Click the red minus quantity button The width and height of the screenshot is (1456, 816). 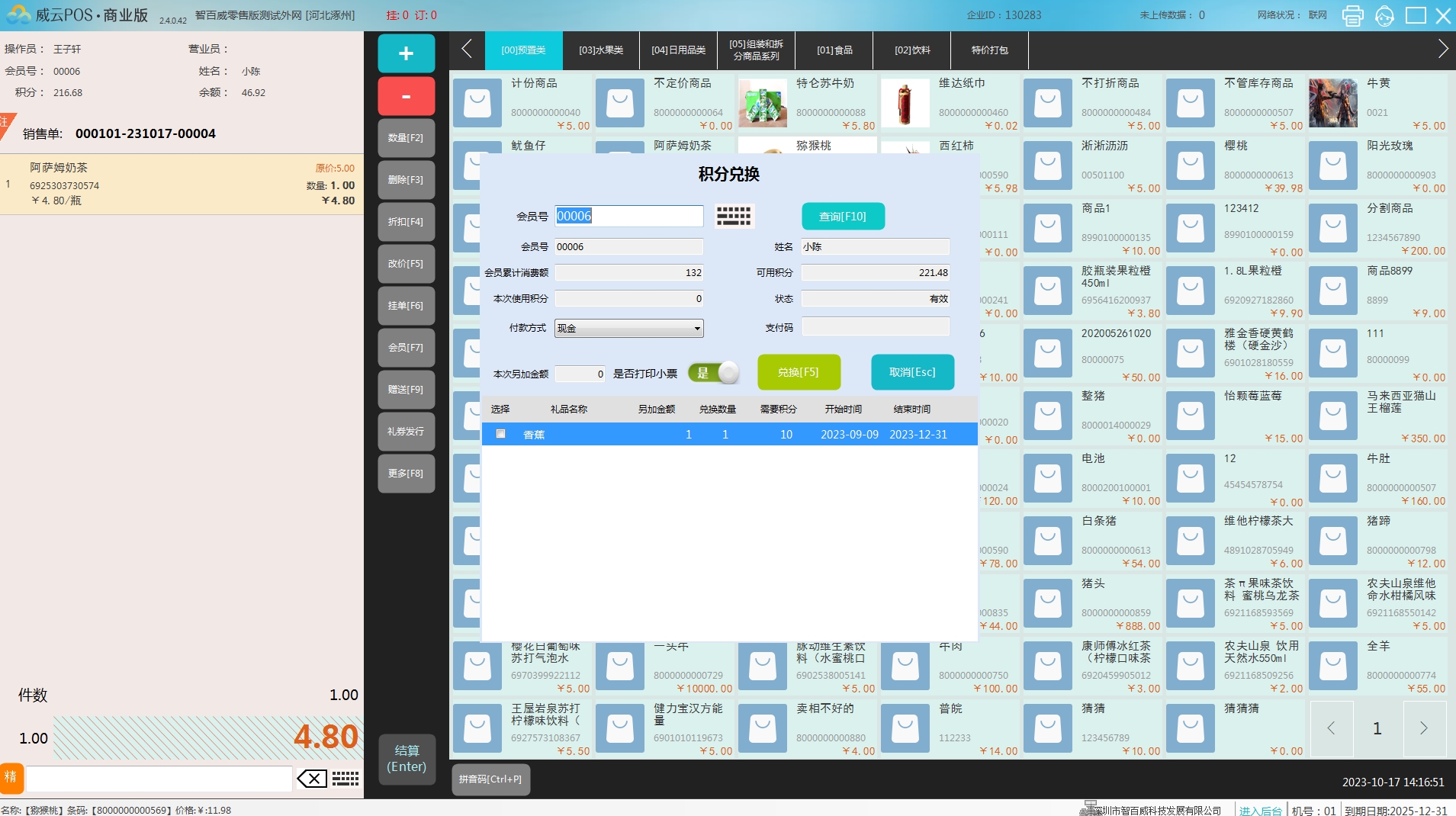point(406,96)
